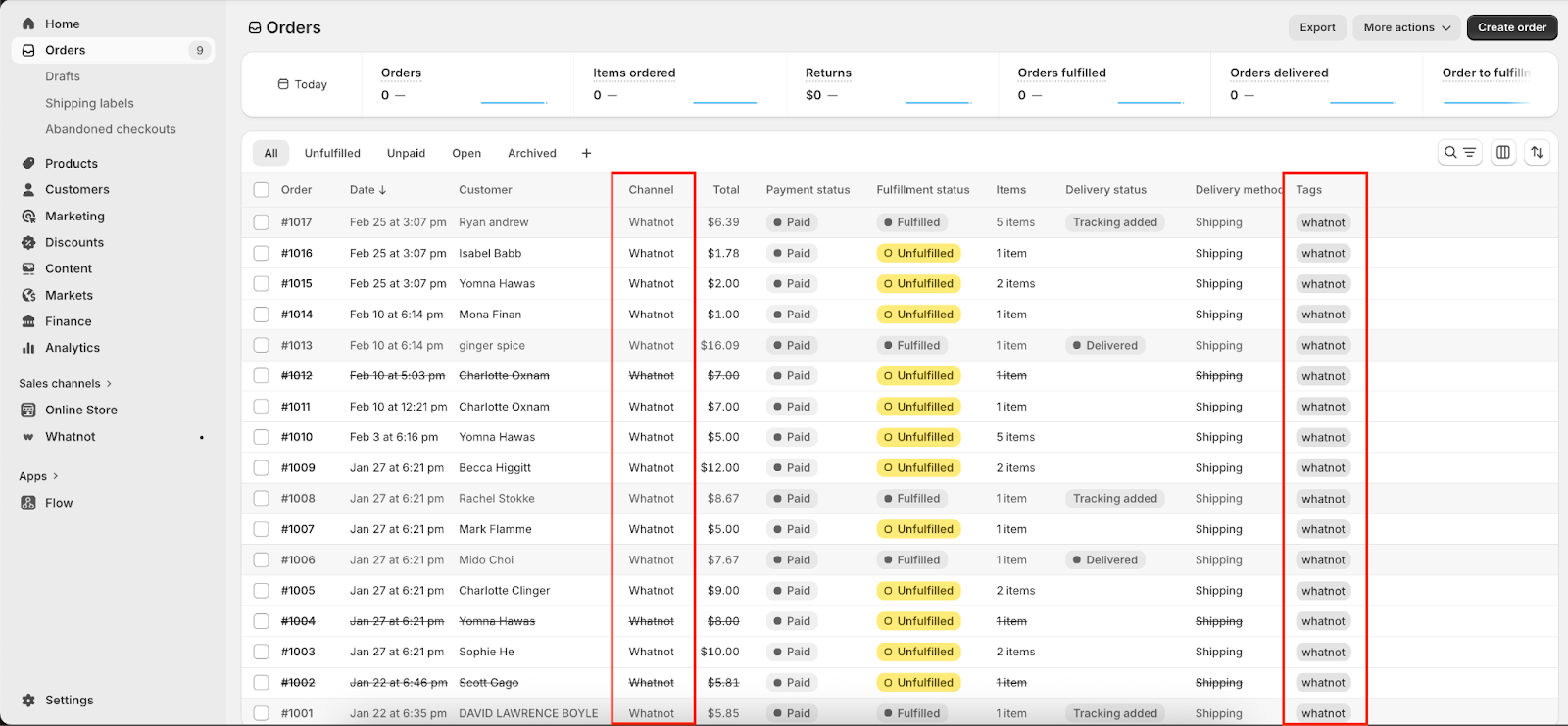This screenshot has height=726, width=1568.
Task: Open the More actions dropdown
Action: [1406, 27]
